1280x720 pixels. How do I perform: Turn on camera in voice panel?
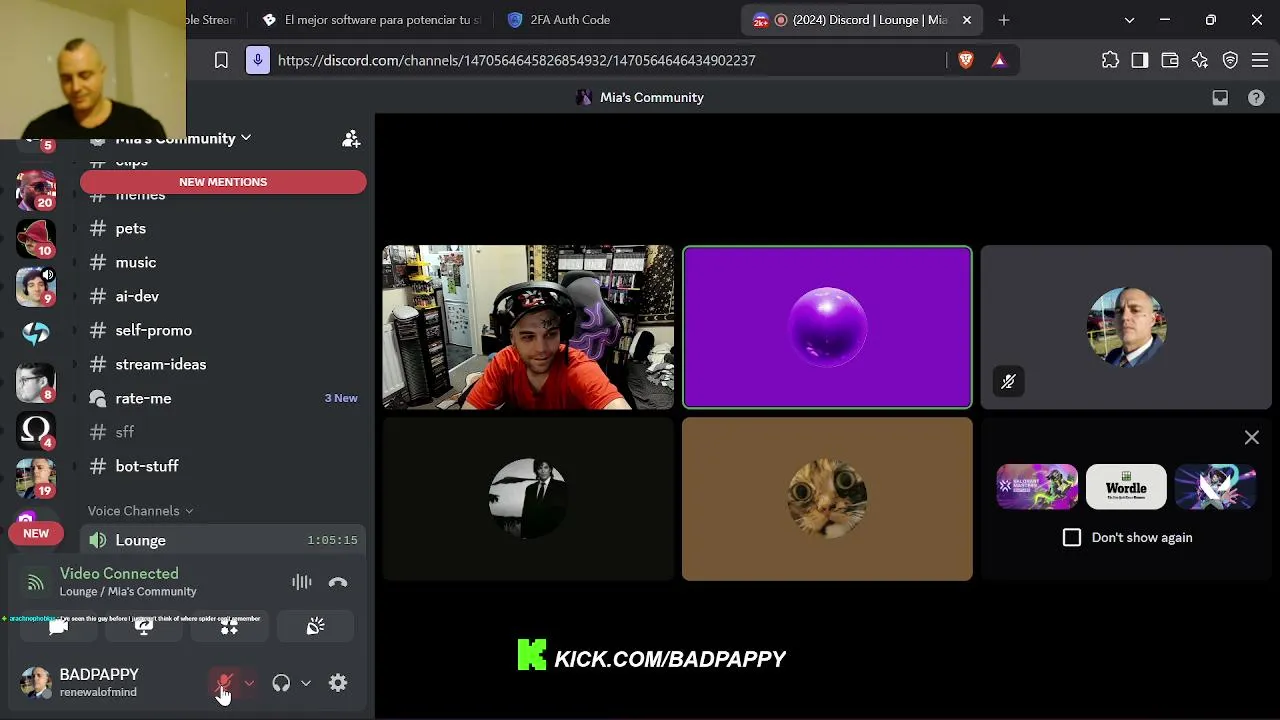[x=58, y=627]
